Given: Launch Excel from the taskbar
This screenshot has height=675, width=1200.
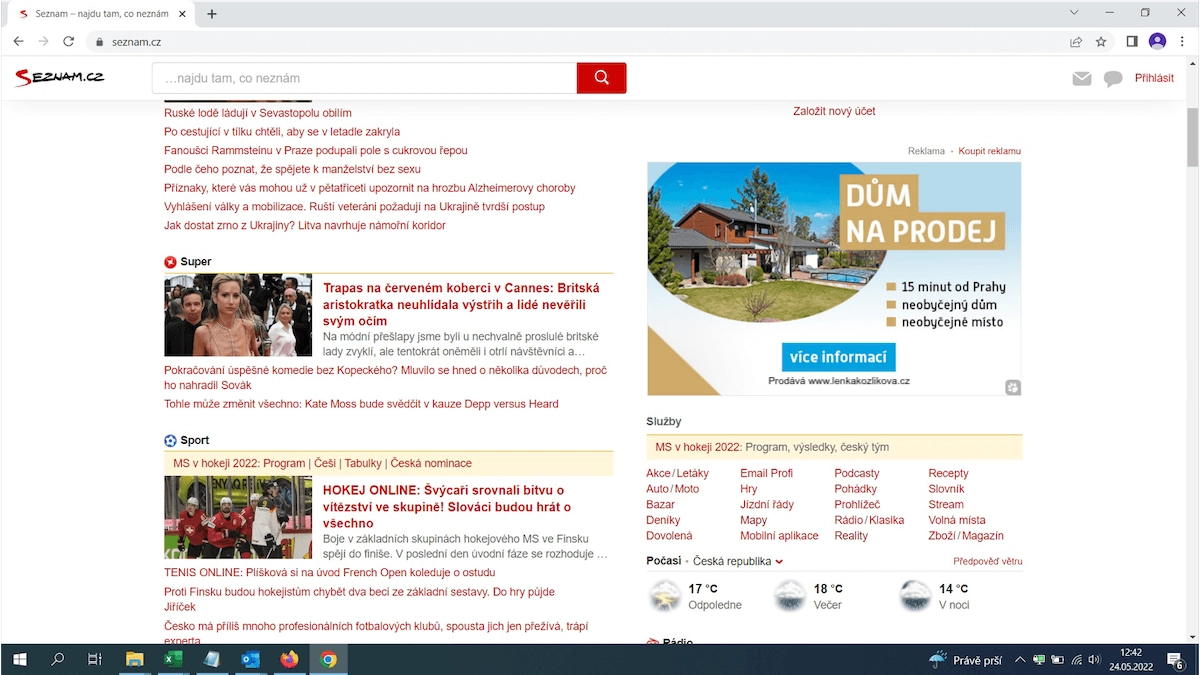Looking at the screenshot, I should pyautogui.click(x=173, y=659).
